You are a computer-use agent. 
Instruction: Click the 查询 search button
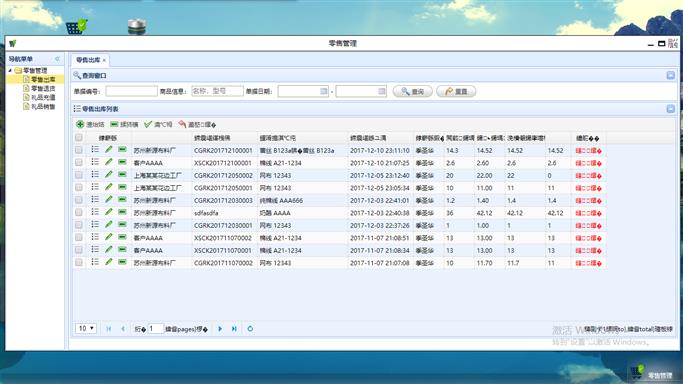click(x=413, y=91)
